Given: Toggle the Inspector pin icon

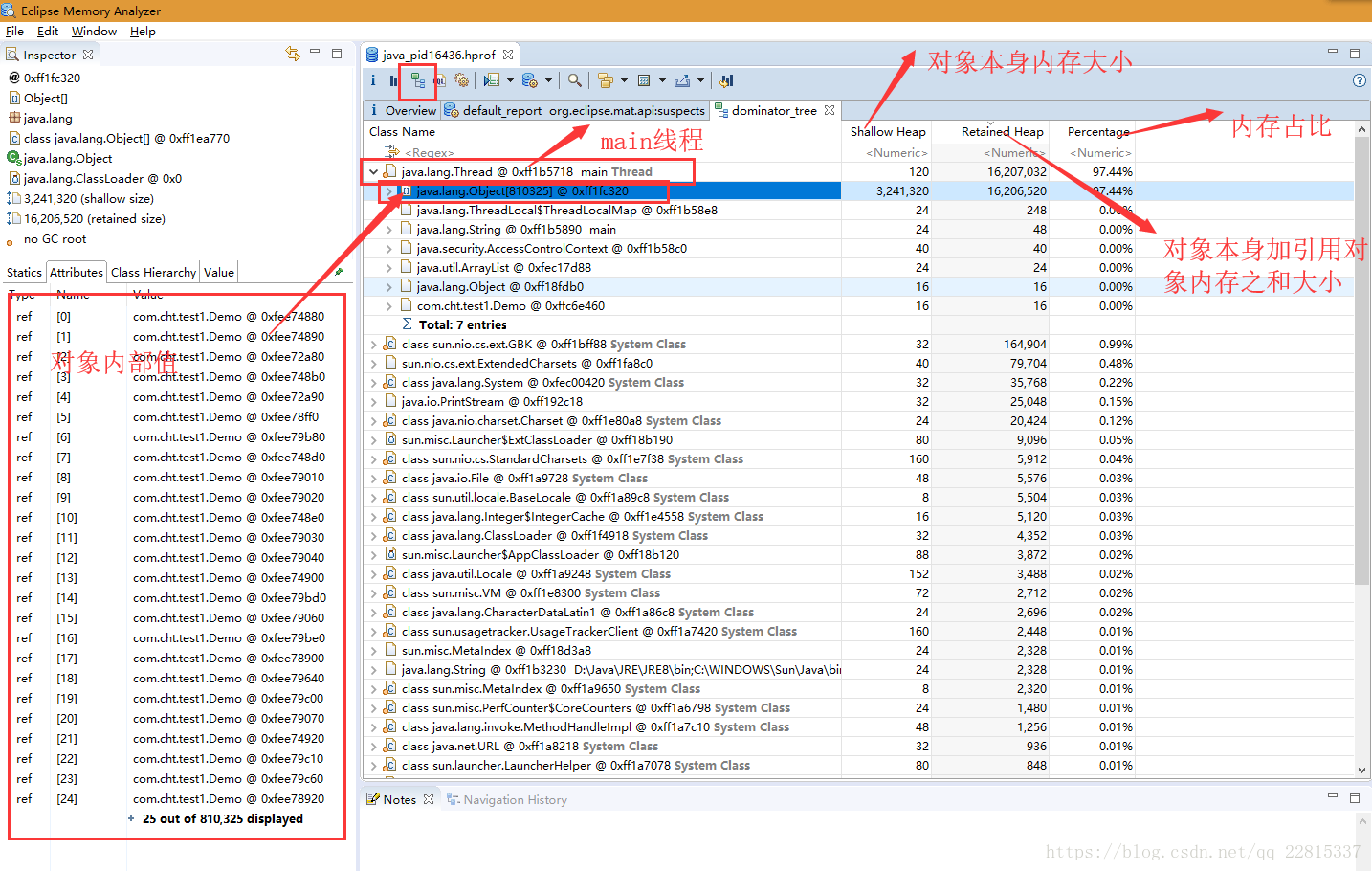Looking at the screenshot, I should coord(338,272).
